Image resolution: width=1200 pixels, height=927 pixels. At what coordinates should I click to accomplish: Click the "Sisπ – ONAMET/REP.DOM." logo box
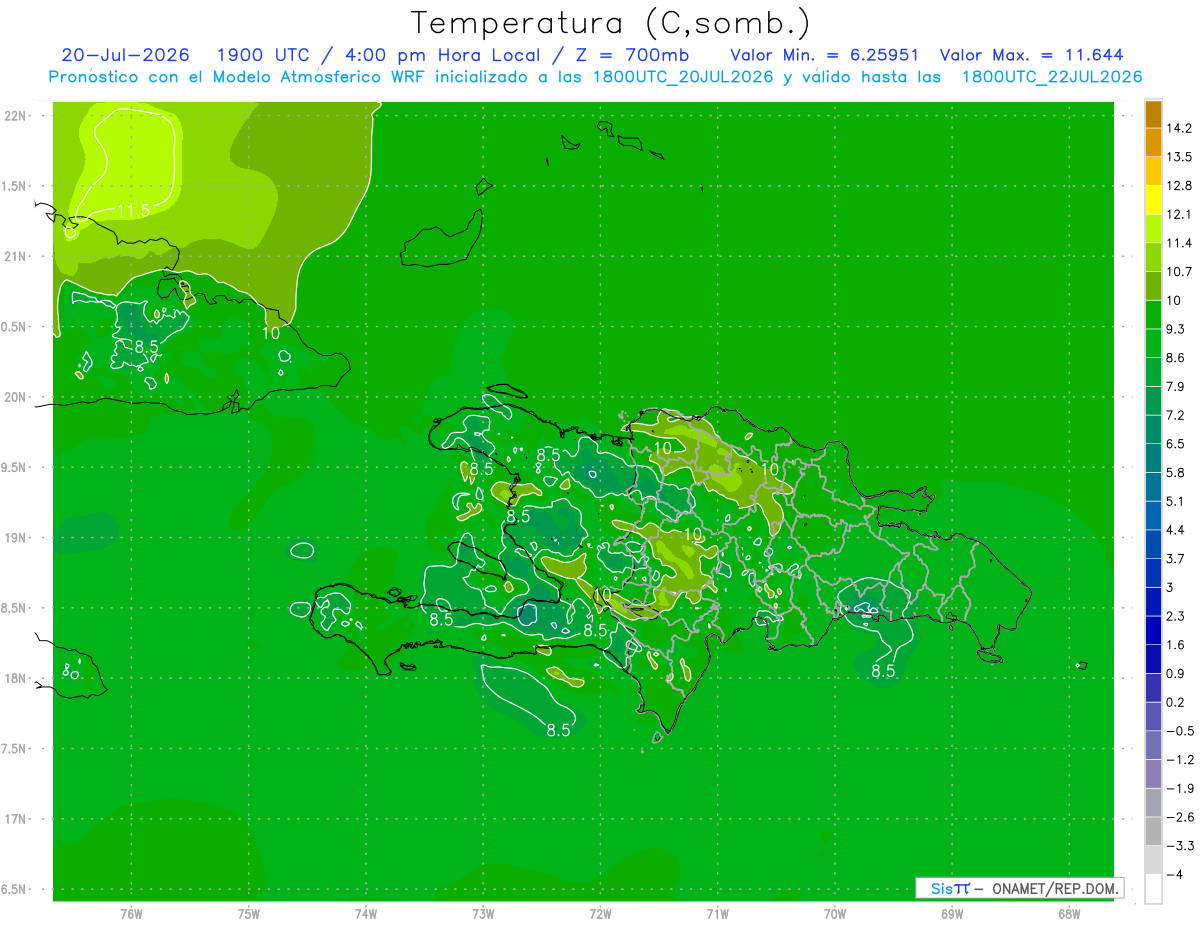[x=1019, y=888]
